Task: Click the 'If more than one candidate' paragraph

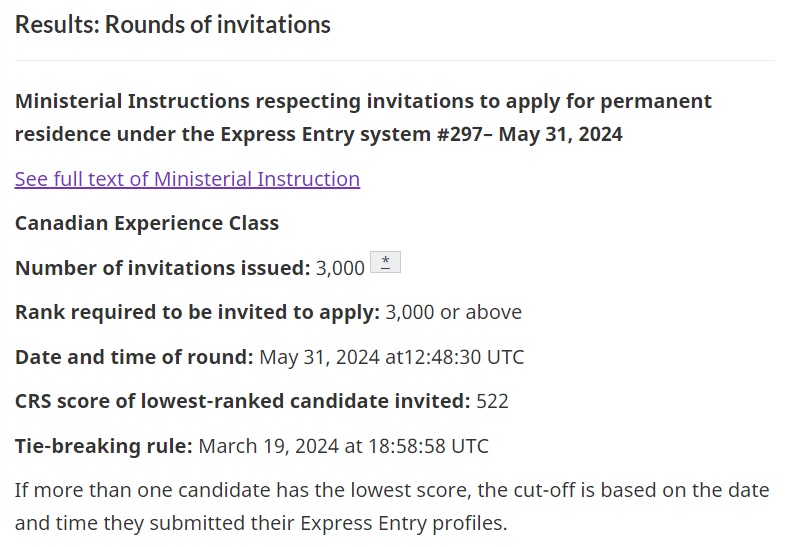Action: (x=392, y=506)
